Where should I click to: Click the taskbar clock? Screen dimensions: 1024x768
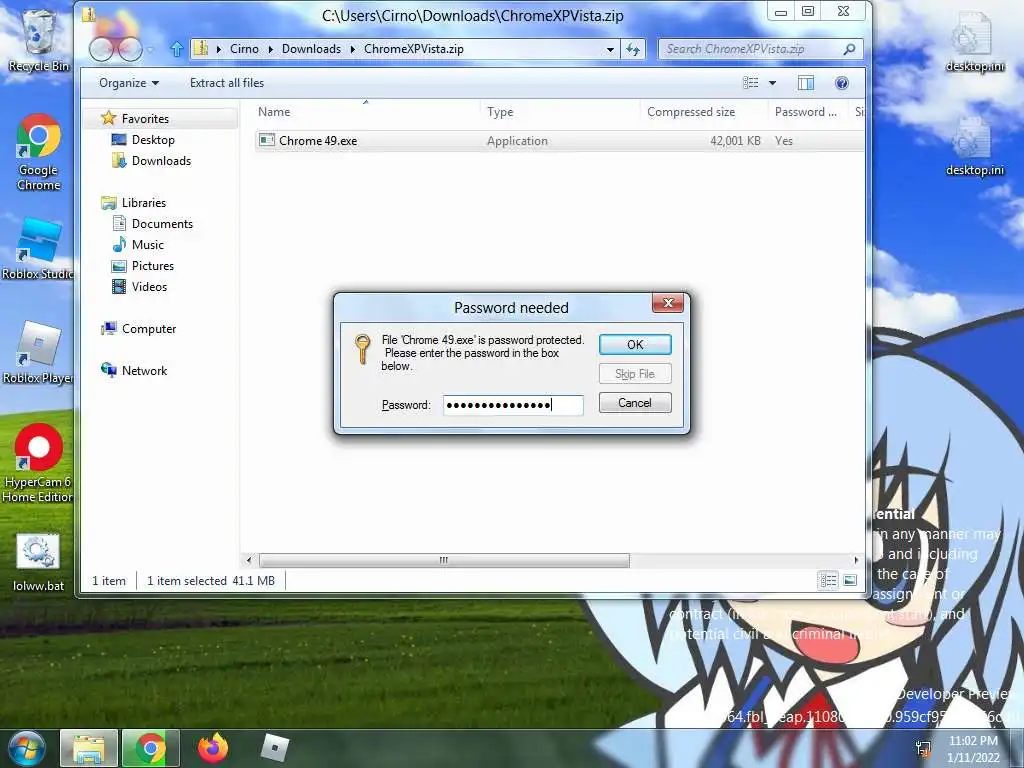pyautogui.click(x=973, y=749)
